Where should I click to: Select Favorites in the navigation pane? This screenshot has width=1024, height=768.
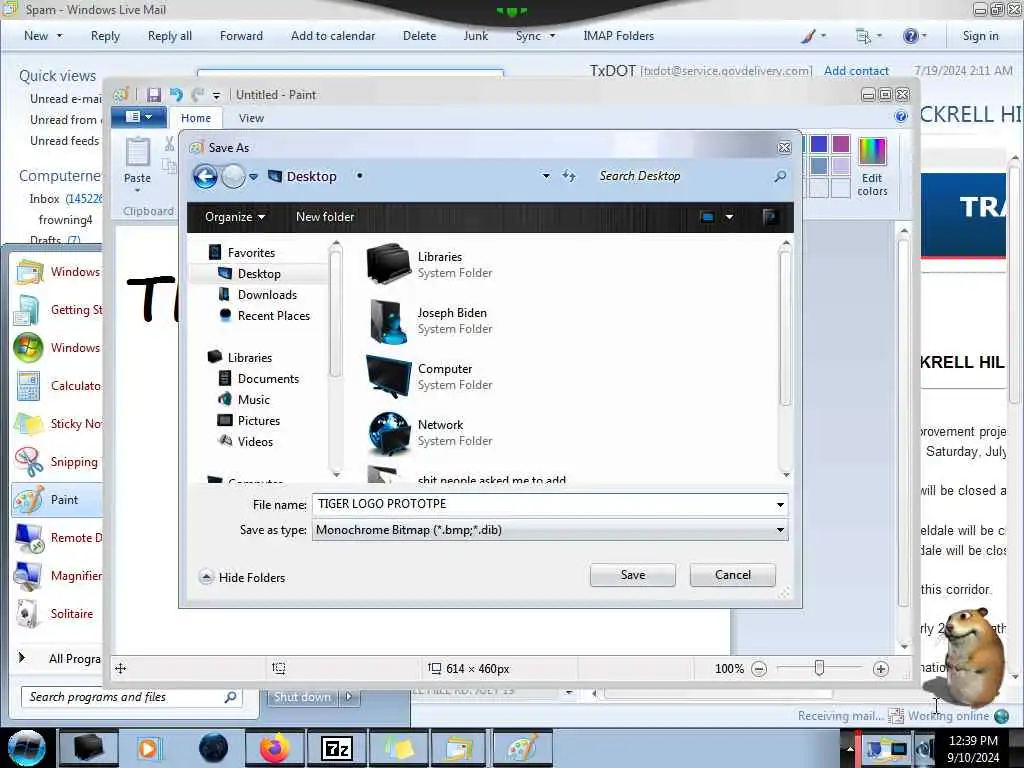pyautogui.click(x=251, y=253)
